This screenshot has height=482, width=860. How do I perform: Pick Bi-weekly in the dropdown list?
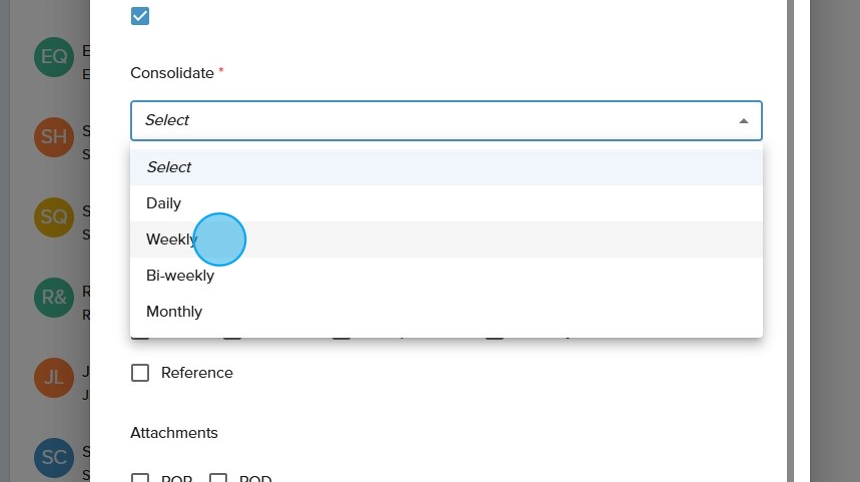(x=180, y=275)
